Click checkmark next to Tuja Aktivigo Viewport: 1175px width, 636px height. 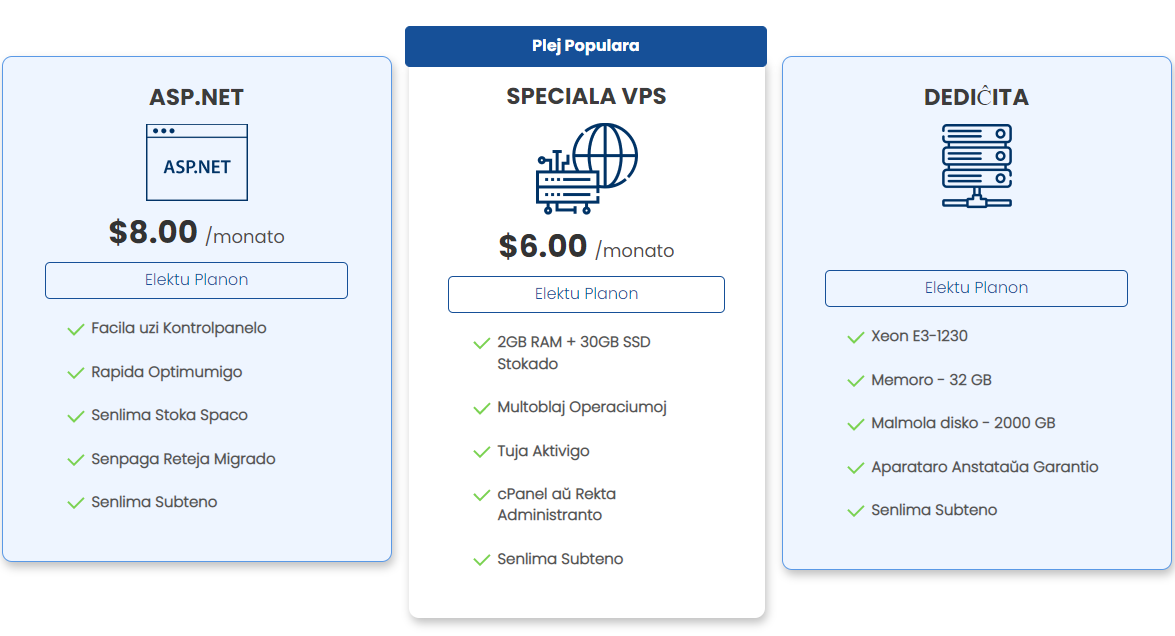[482, 452]
